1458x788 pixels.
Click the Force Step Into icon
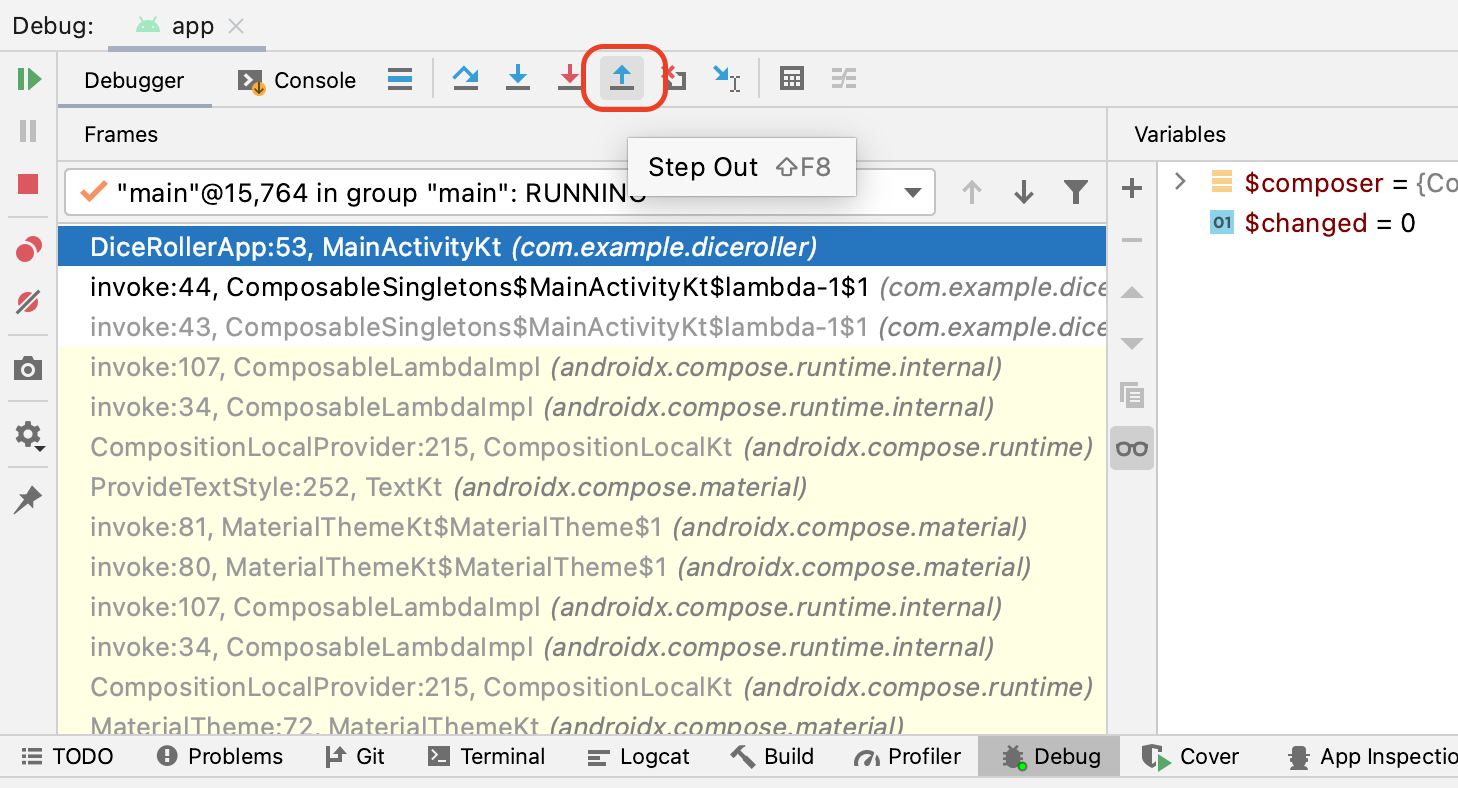(569, 79)
